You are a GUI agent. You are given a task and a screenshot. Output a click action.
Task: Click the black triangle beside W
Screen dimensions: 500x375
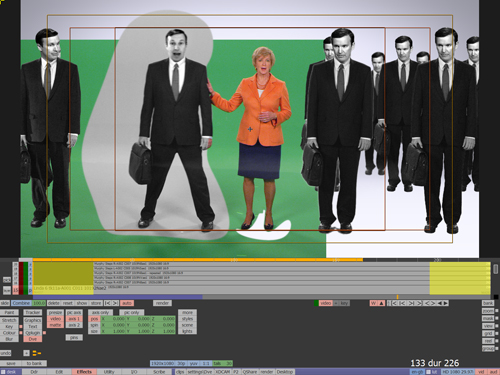pos(381,303)
